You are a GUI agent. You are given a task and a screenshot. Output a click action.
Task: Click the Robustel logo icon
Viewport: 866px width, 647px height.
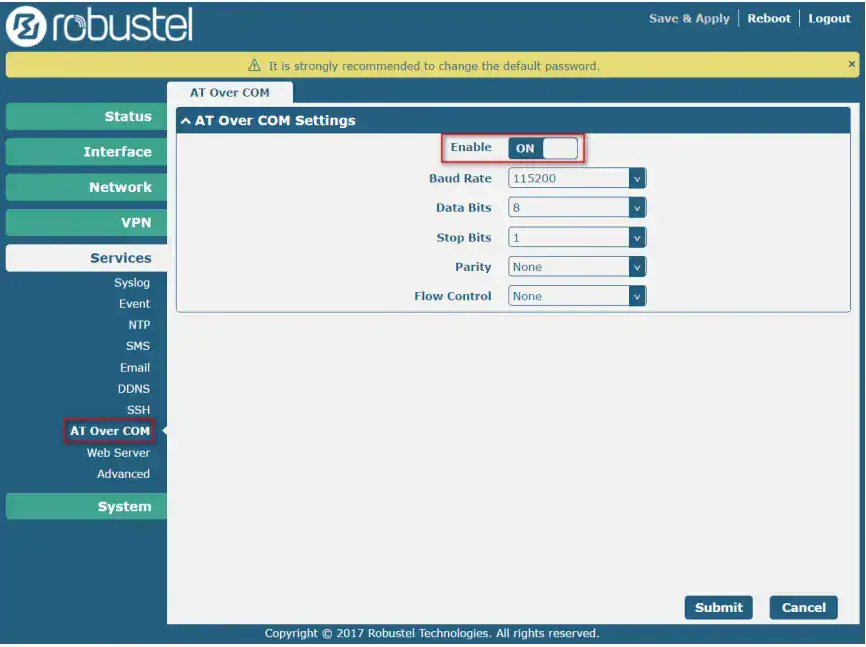28,27
